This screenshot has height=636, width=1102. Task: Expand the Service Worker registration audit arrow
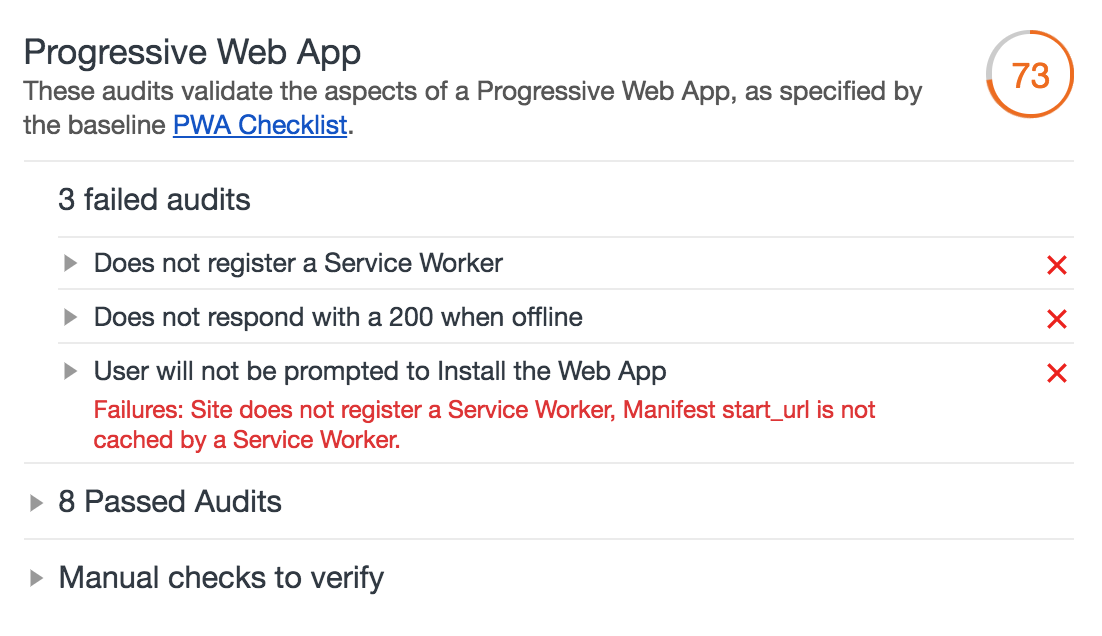(x=70, y=263)
